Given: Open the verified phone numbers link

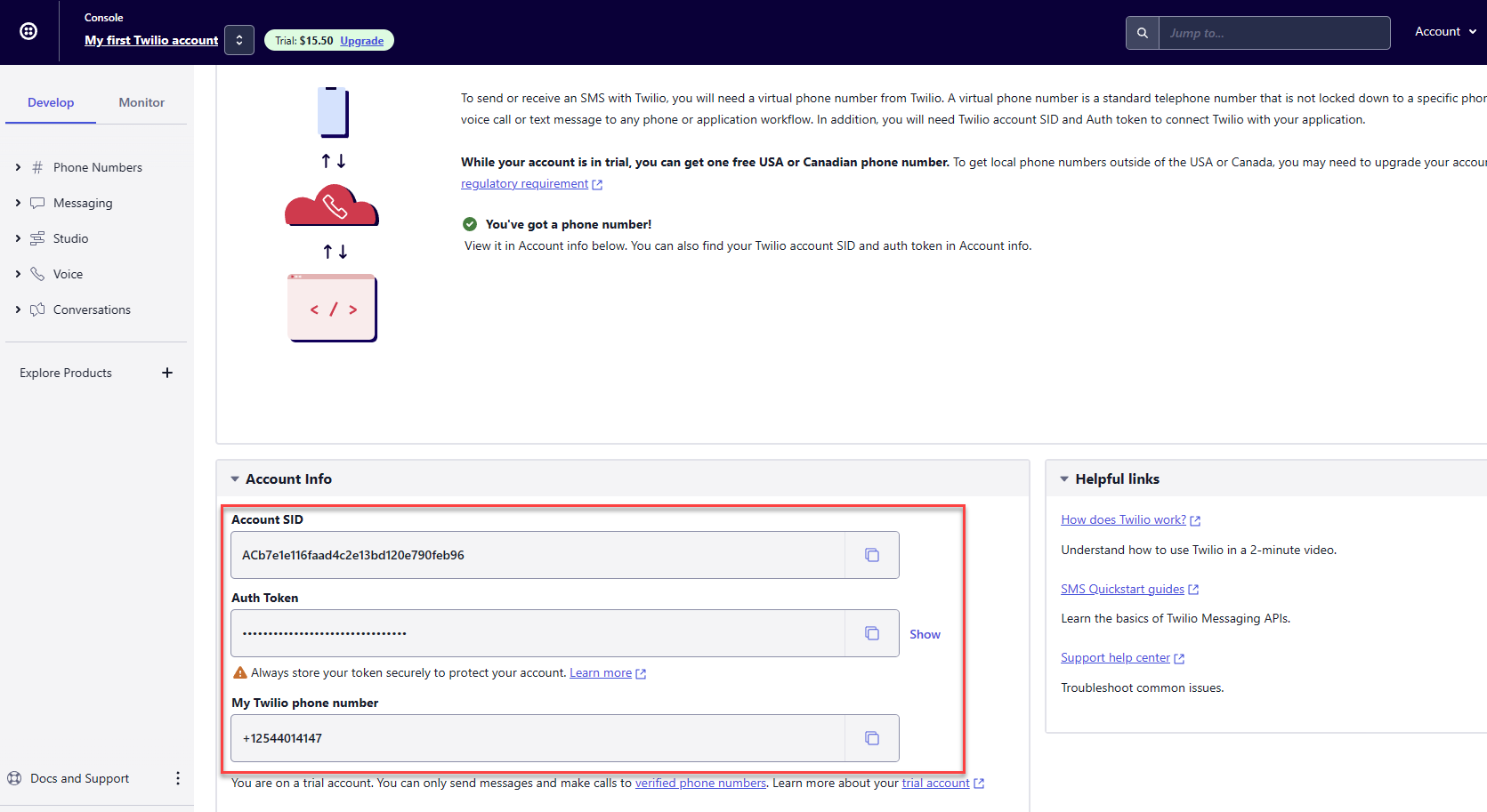Looking at the screenshot, I should pyautogui.click(x=700, y=784).
